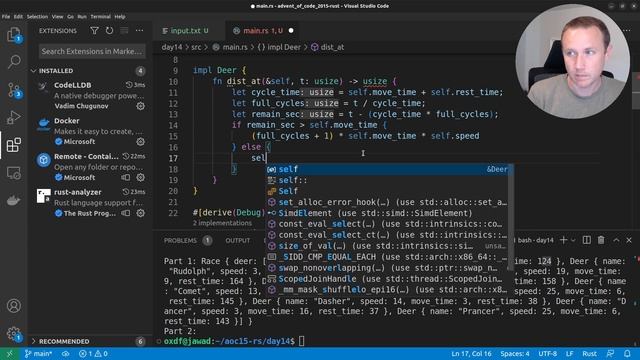The width and height of the screenshot is (640, 360).
Task: Open remote window indicator in status bar
Action: click(x=9, y=353)
